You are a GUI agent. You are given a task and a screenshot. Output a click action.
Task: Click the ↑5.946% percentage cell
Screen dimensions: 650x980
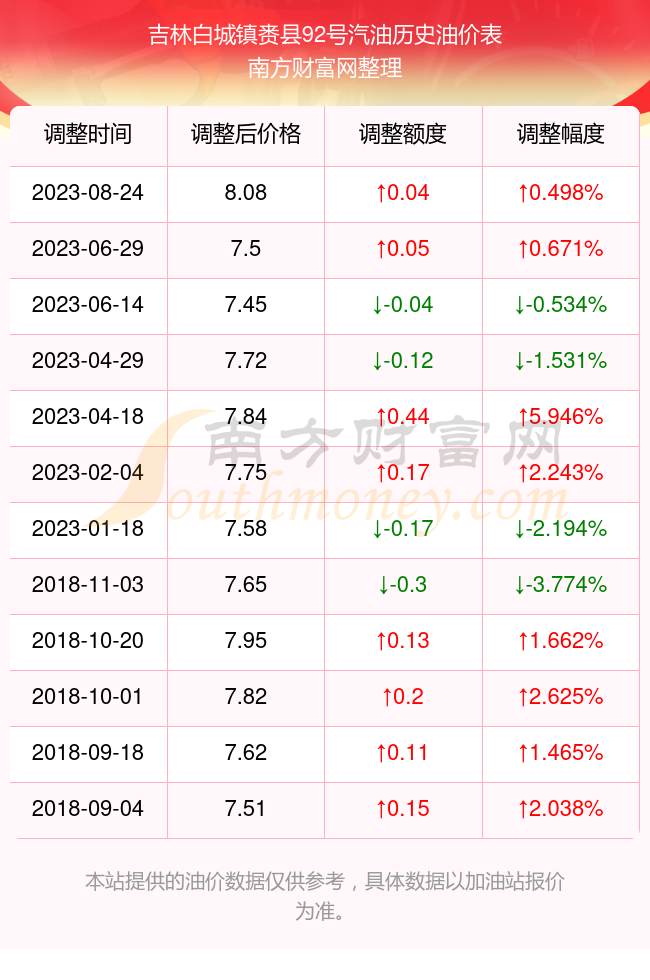click(561, 417)
